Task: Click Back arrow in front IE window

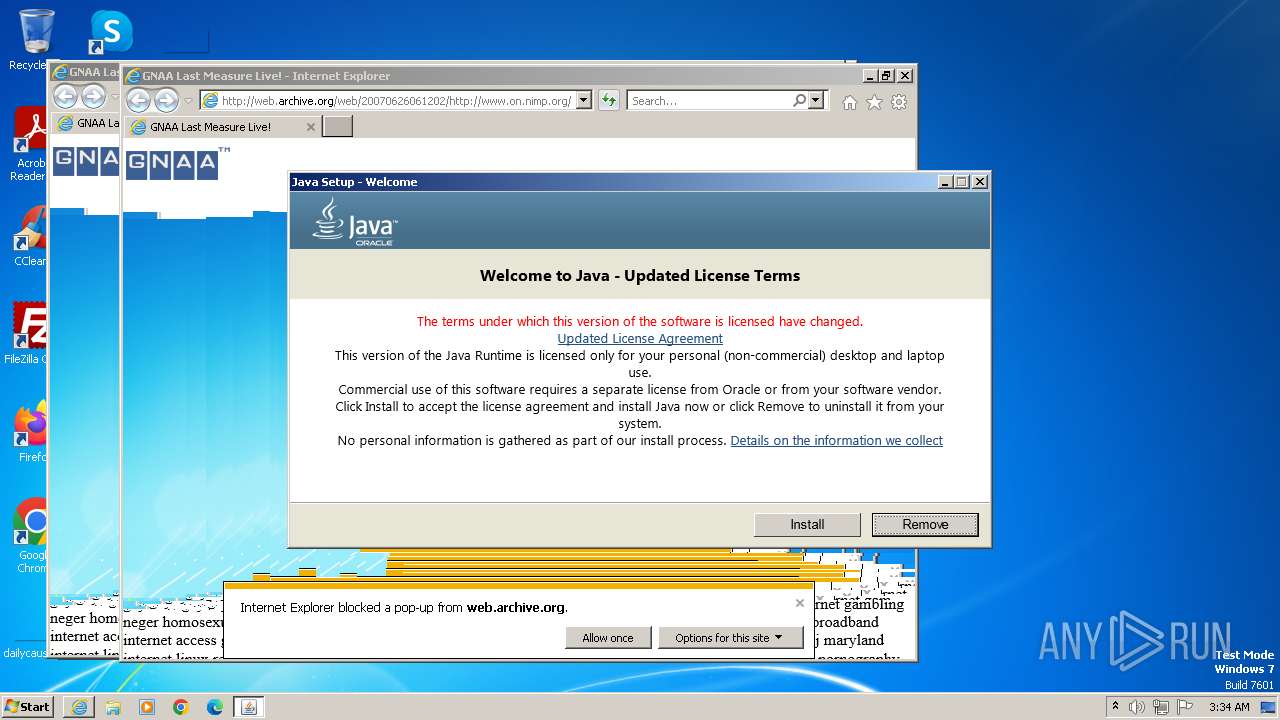Action: (138, 100)
